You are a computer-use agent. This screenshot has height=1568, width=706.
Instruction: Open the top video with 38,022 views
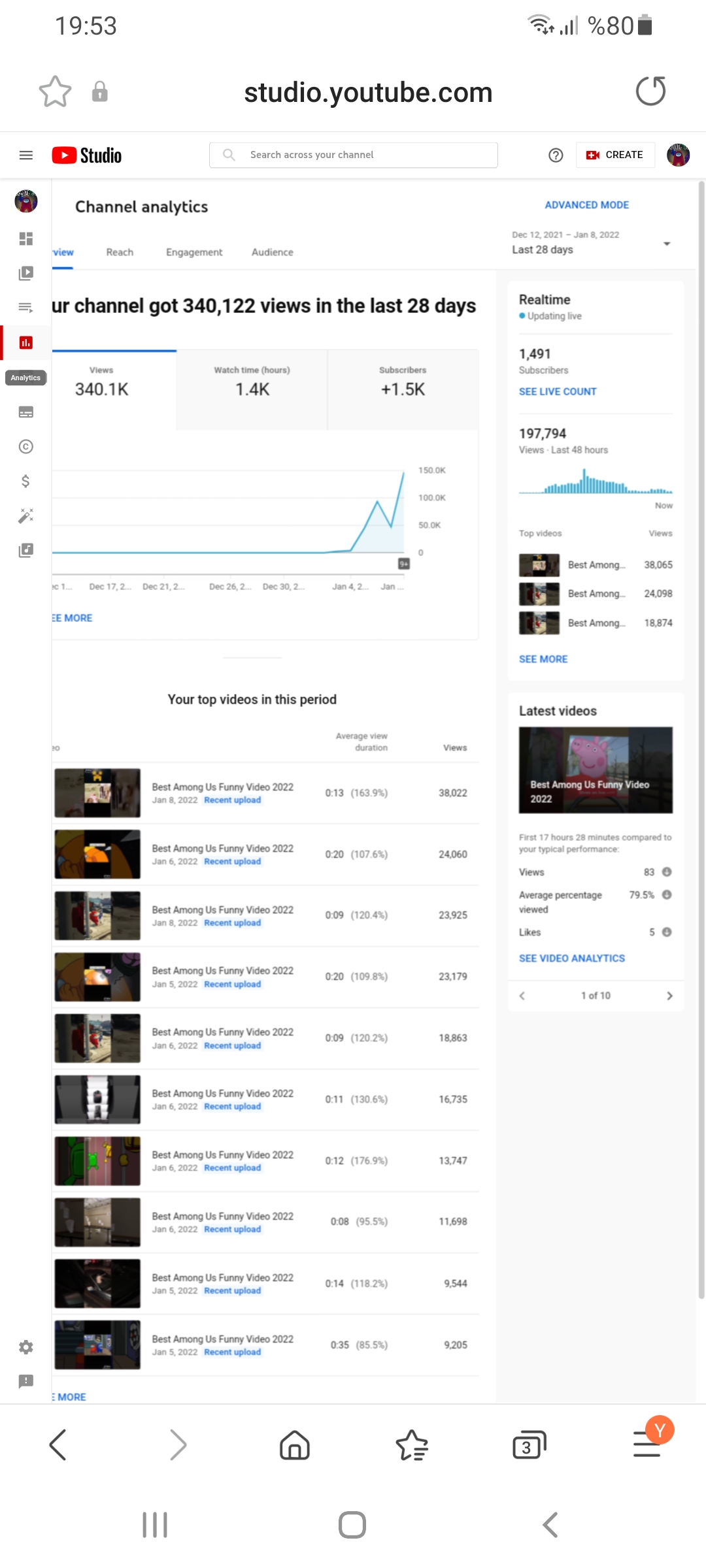(265, 793)
